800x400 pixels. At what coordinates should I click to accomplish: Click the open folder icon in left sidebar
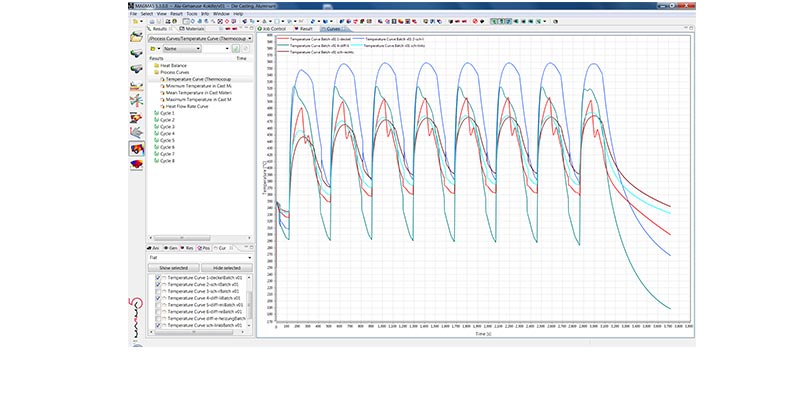(x=137, y=39)
